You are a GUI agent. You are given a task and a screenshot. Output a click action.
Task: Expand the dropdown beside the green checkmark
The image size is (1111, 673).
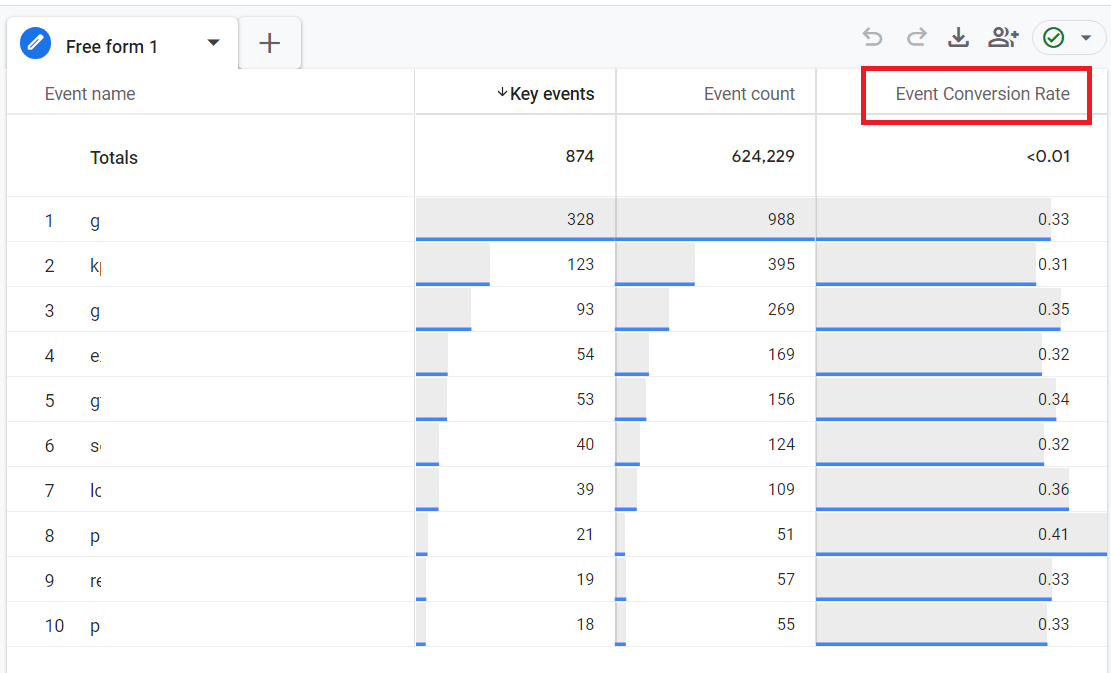[1085, 37]
